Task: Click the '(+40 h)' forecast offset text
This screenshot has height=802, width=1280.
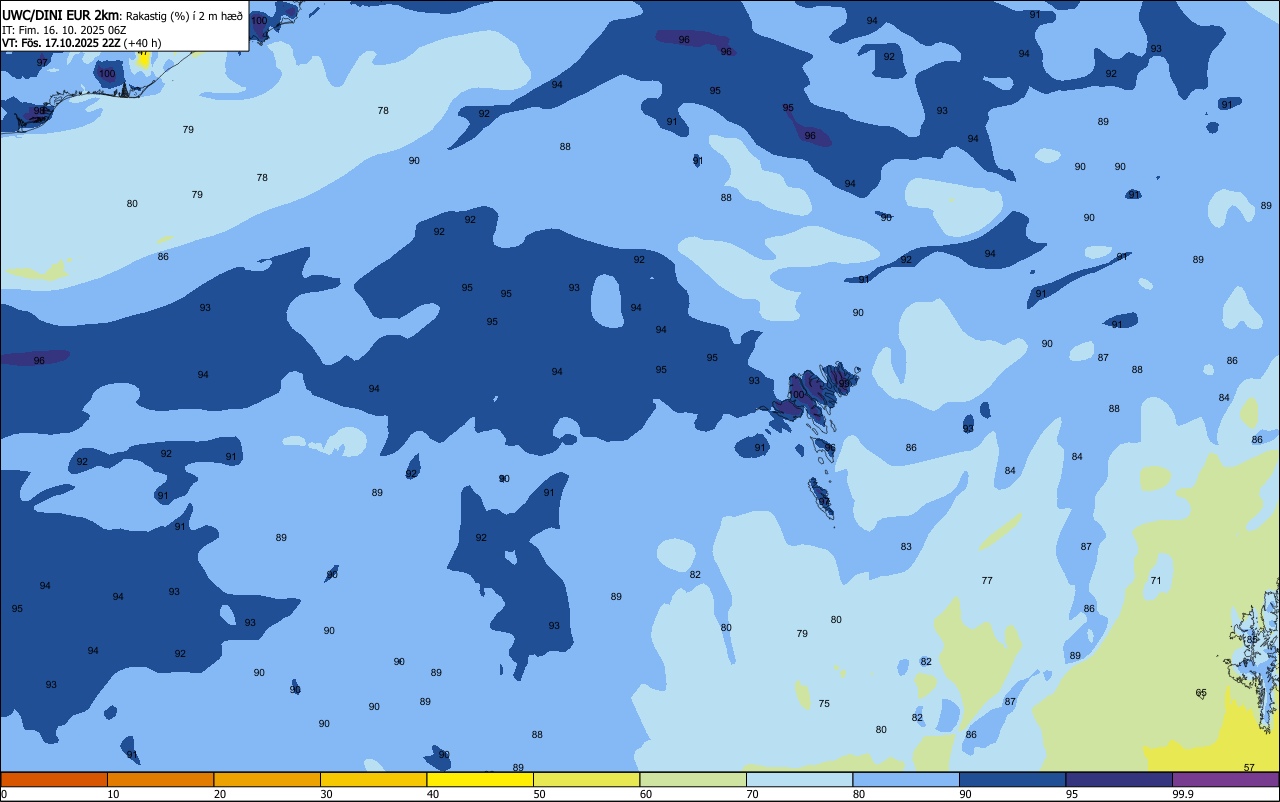Action: (x=142, y=43)
